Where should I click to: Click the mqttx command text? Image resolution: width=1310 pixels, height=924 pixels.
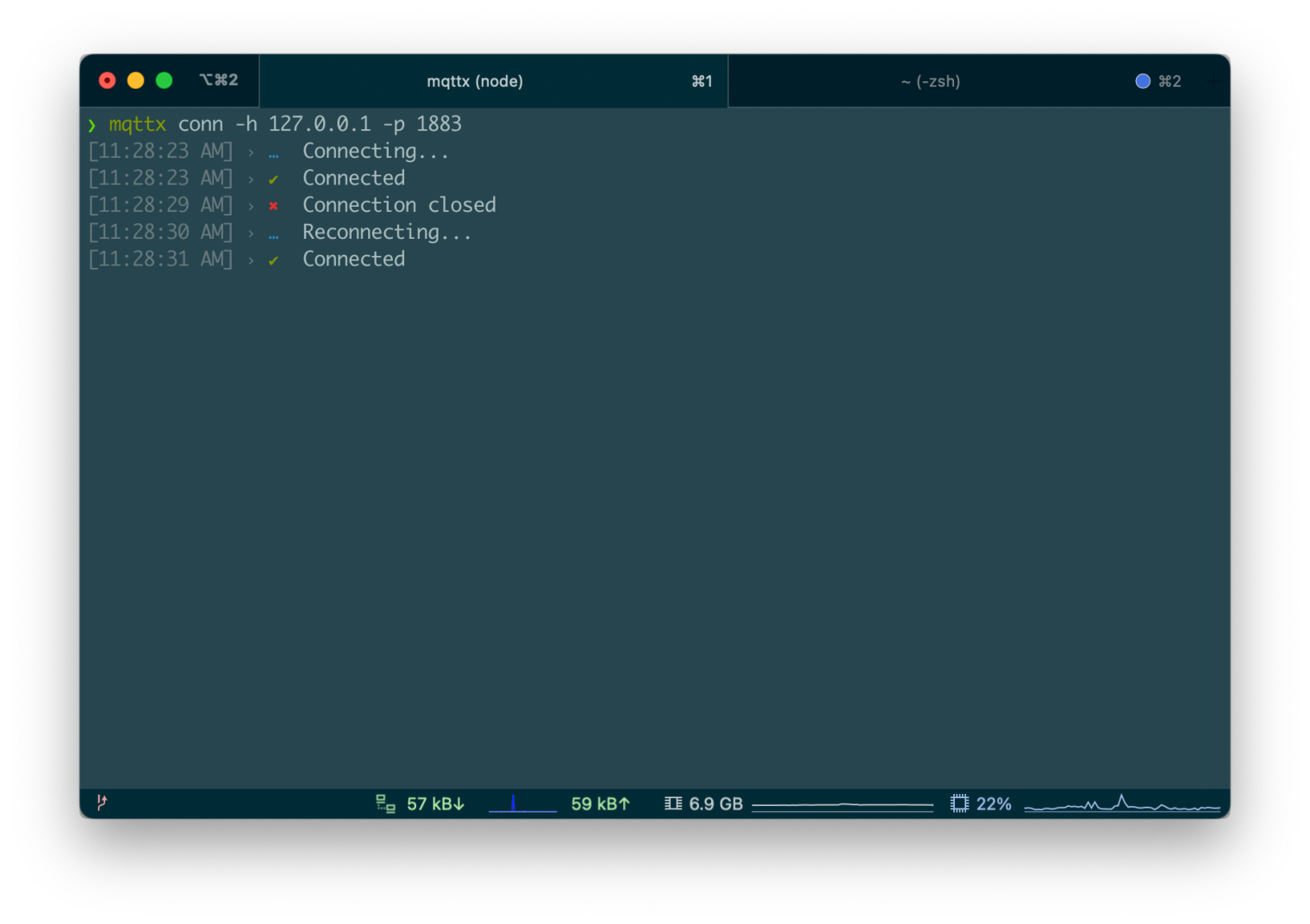point(137,124)
